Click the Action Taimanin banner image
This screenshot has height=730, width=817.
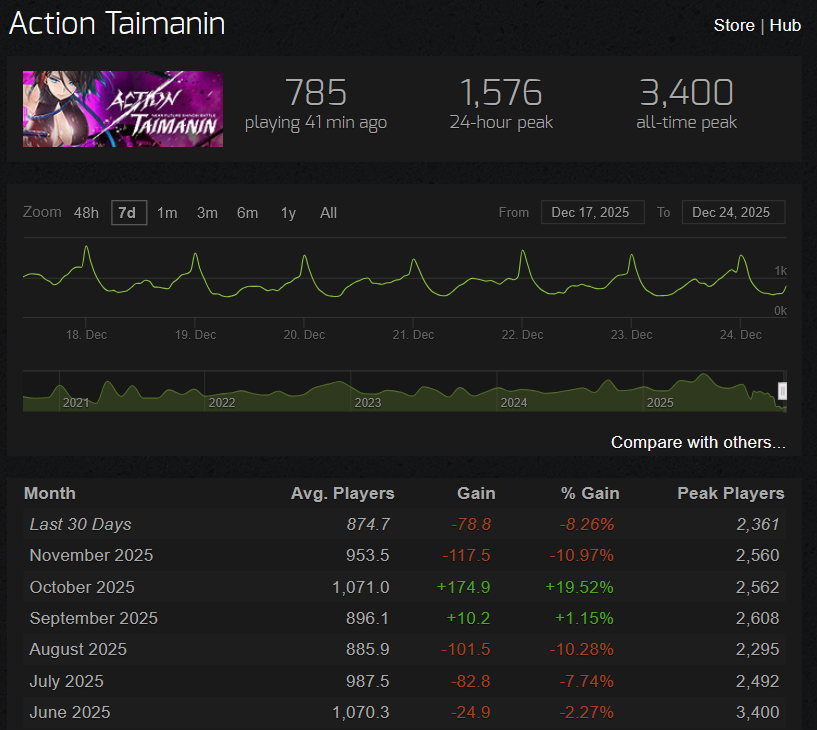click(x=123, y=108)
